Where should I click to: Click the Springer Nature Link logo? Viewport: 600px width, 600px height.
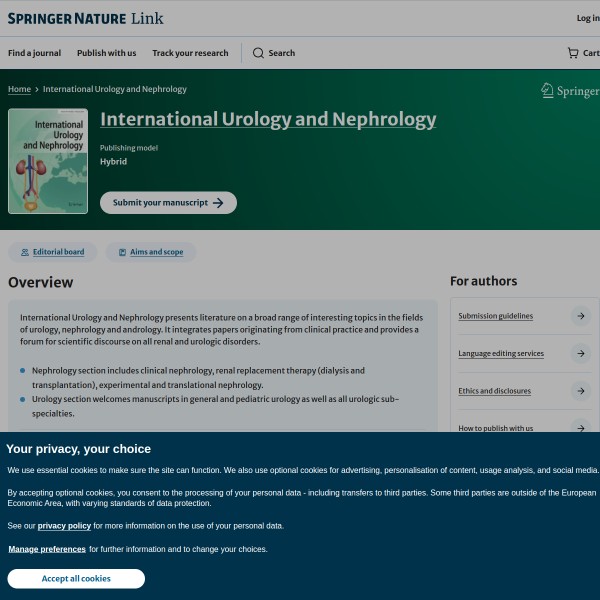click(85, 18)
